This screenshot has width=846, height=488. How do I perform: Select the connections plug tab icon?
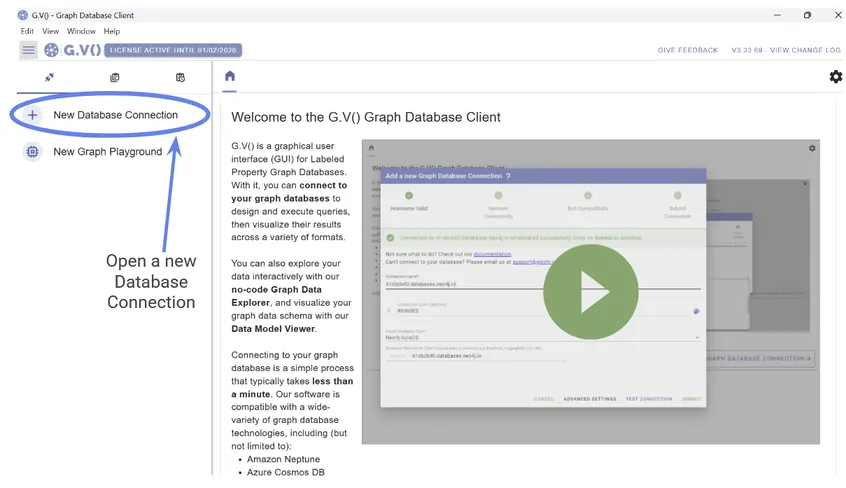[49, 77]
